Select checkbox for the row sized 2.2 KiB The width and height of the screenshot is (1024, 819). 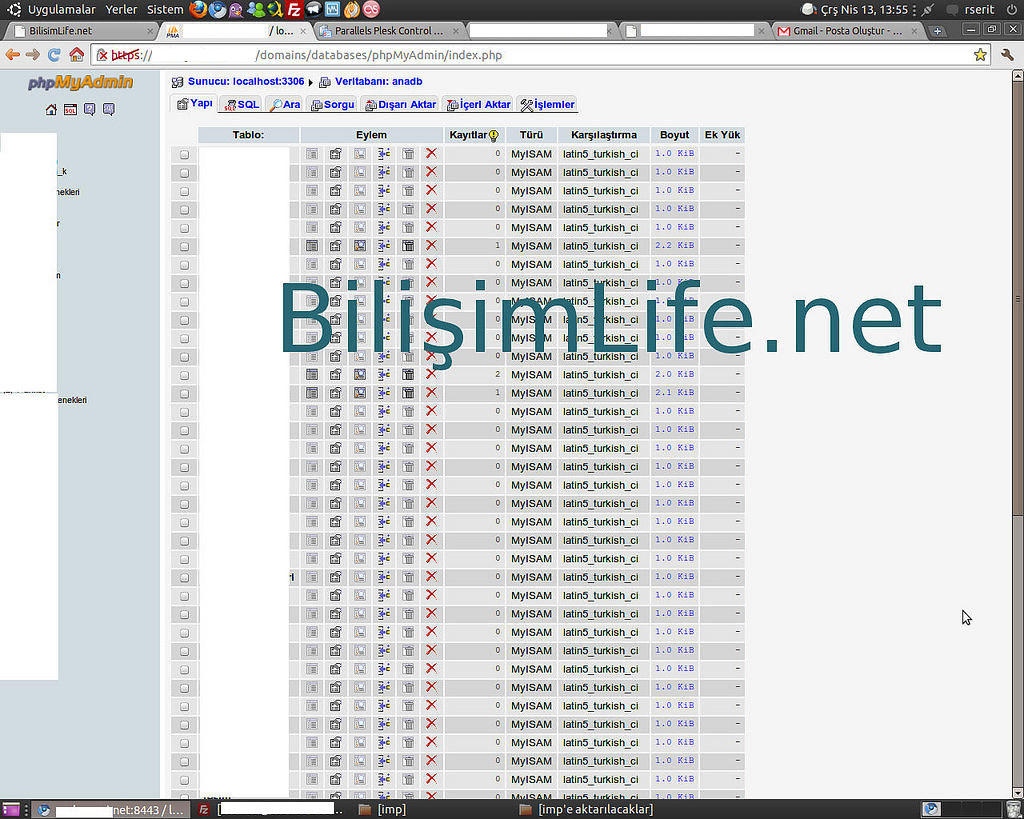(x=184, y=246)
